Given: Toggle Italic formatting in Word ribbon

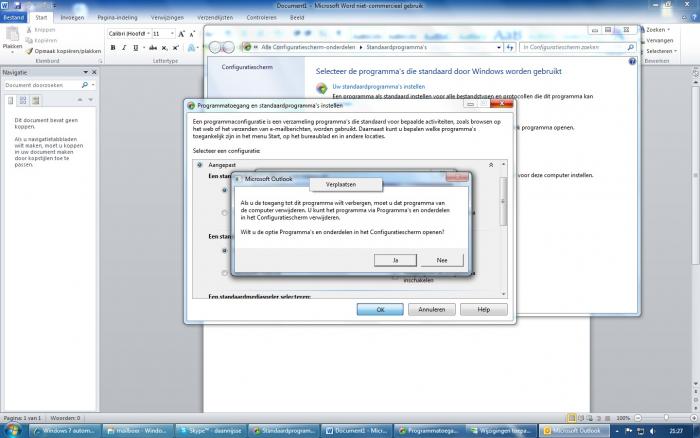Looking at the screenshot, I should pos(124,47).
